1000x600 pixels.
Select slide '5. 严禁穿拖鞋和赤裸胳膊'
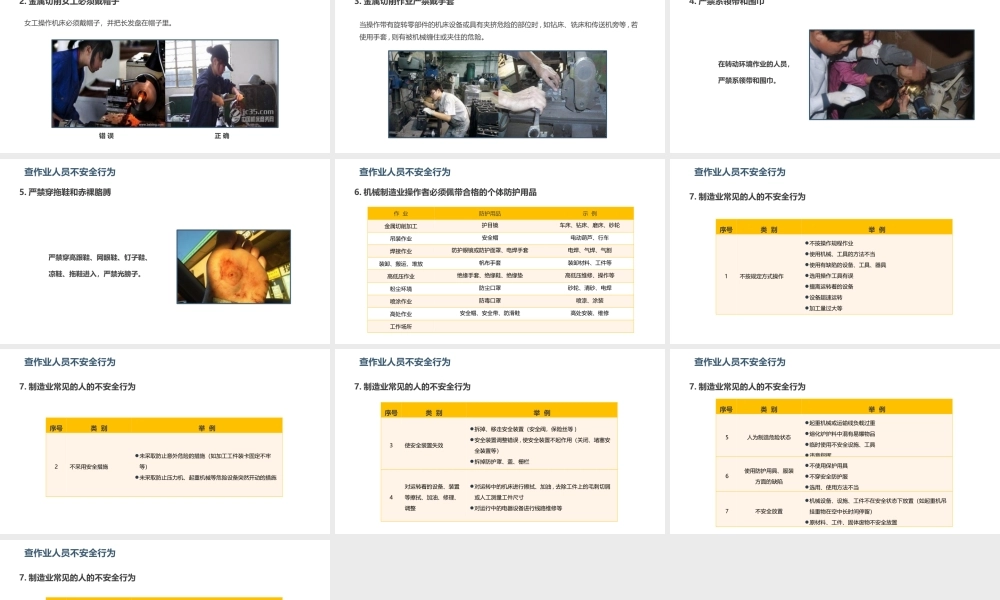tap(165, 251)
